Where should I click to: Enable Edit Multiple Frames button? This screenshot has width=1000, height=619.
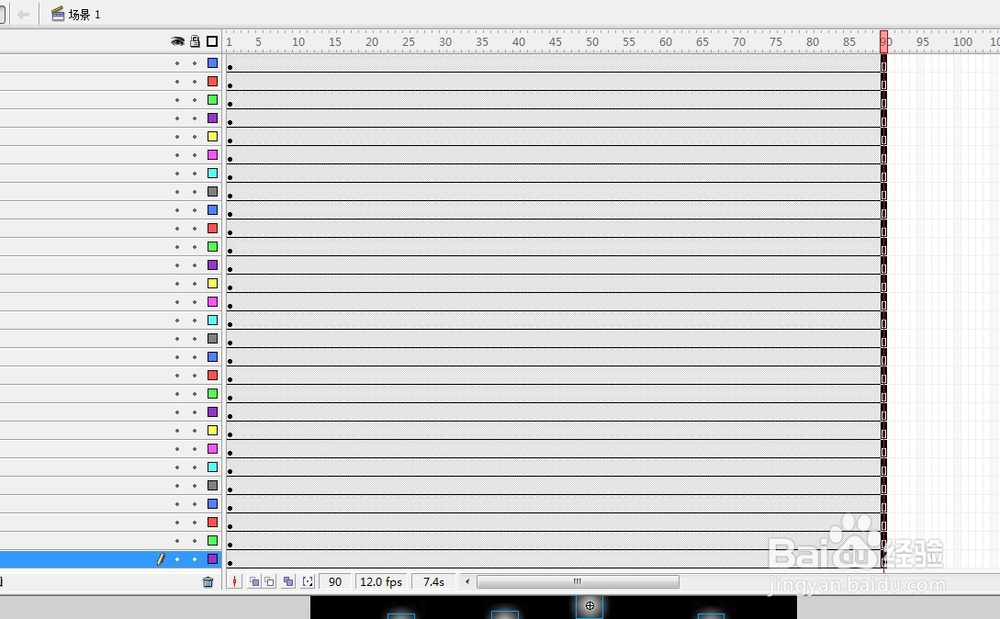click(x=288, y=581)
